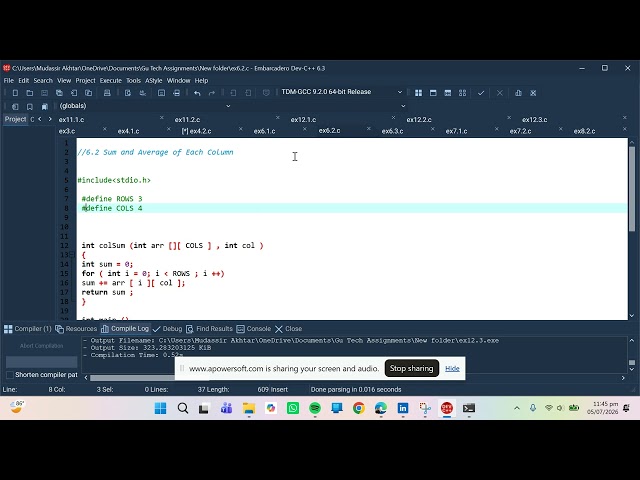
Task: Open the members dropdown right of (globals)
Action: 403,106
